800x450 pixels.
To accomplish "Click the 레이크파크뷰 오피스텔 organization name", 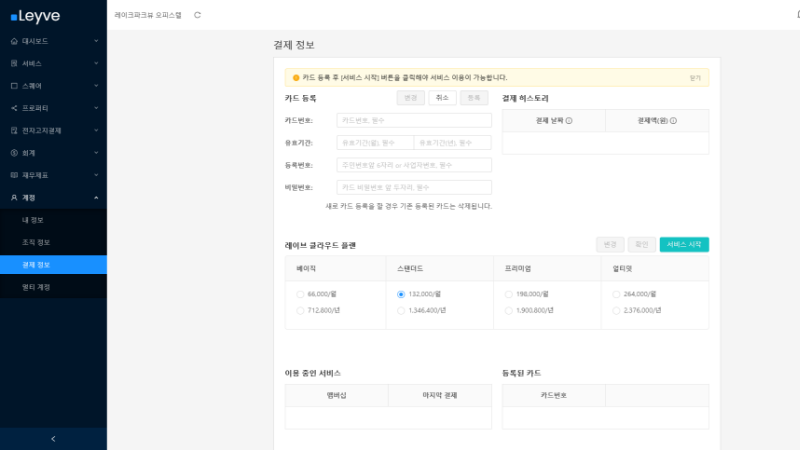I will [148, 15].
